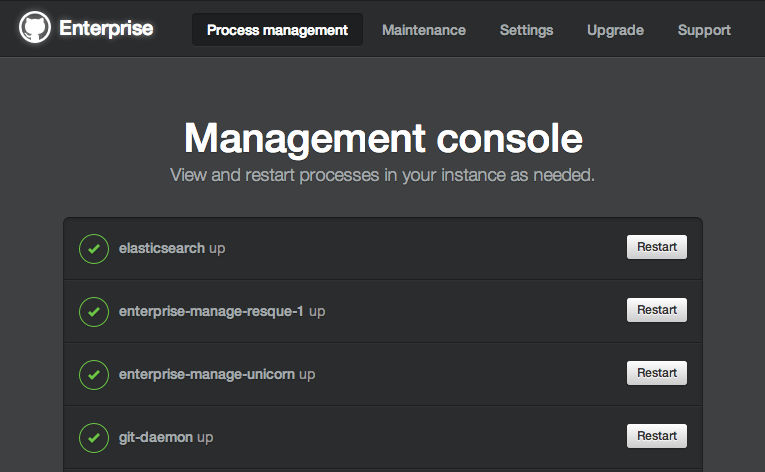Screen dimensions: 765x472
Task: Click the green checkmark beside elasticsearch
Action: click(94, 248)
